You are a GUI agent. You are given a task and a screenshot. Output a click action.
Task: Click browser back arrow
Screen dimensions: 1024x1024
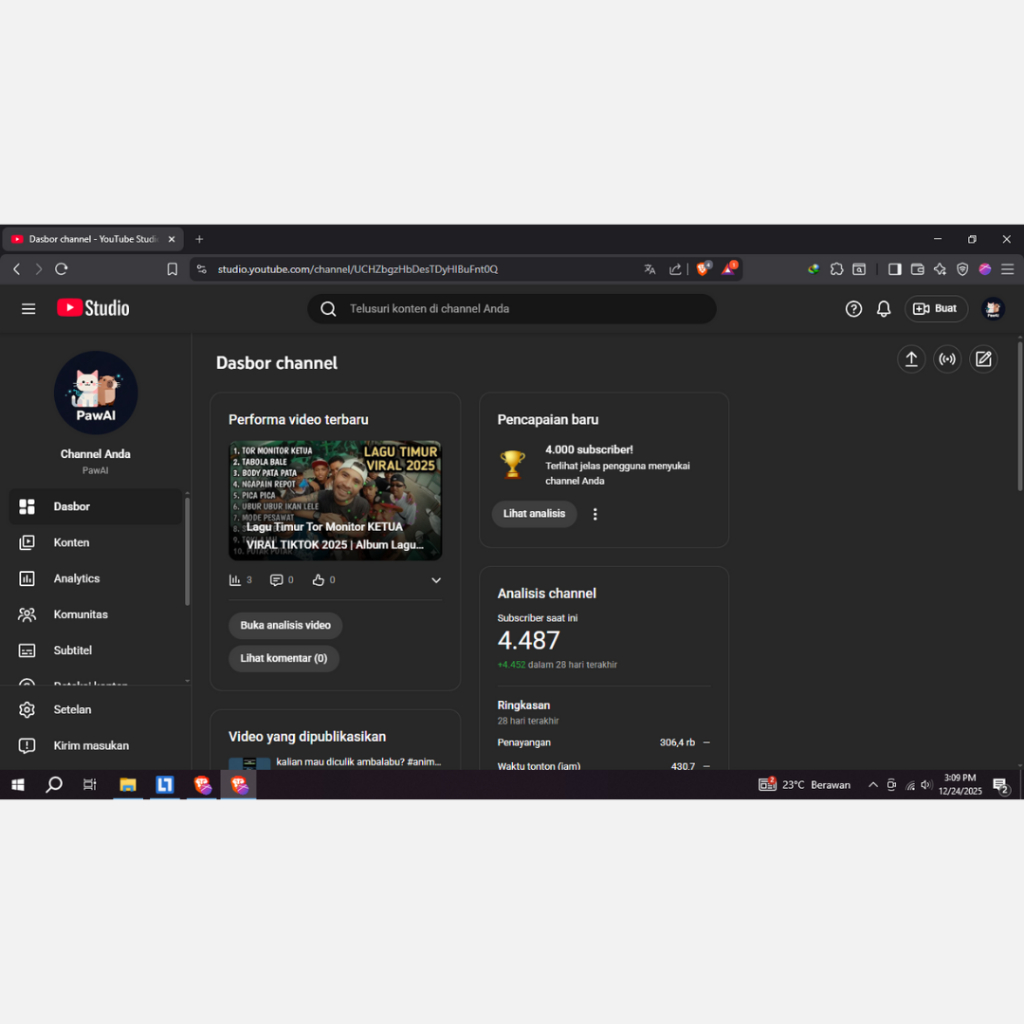point(17,269)
